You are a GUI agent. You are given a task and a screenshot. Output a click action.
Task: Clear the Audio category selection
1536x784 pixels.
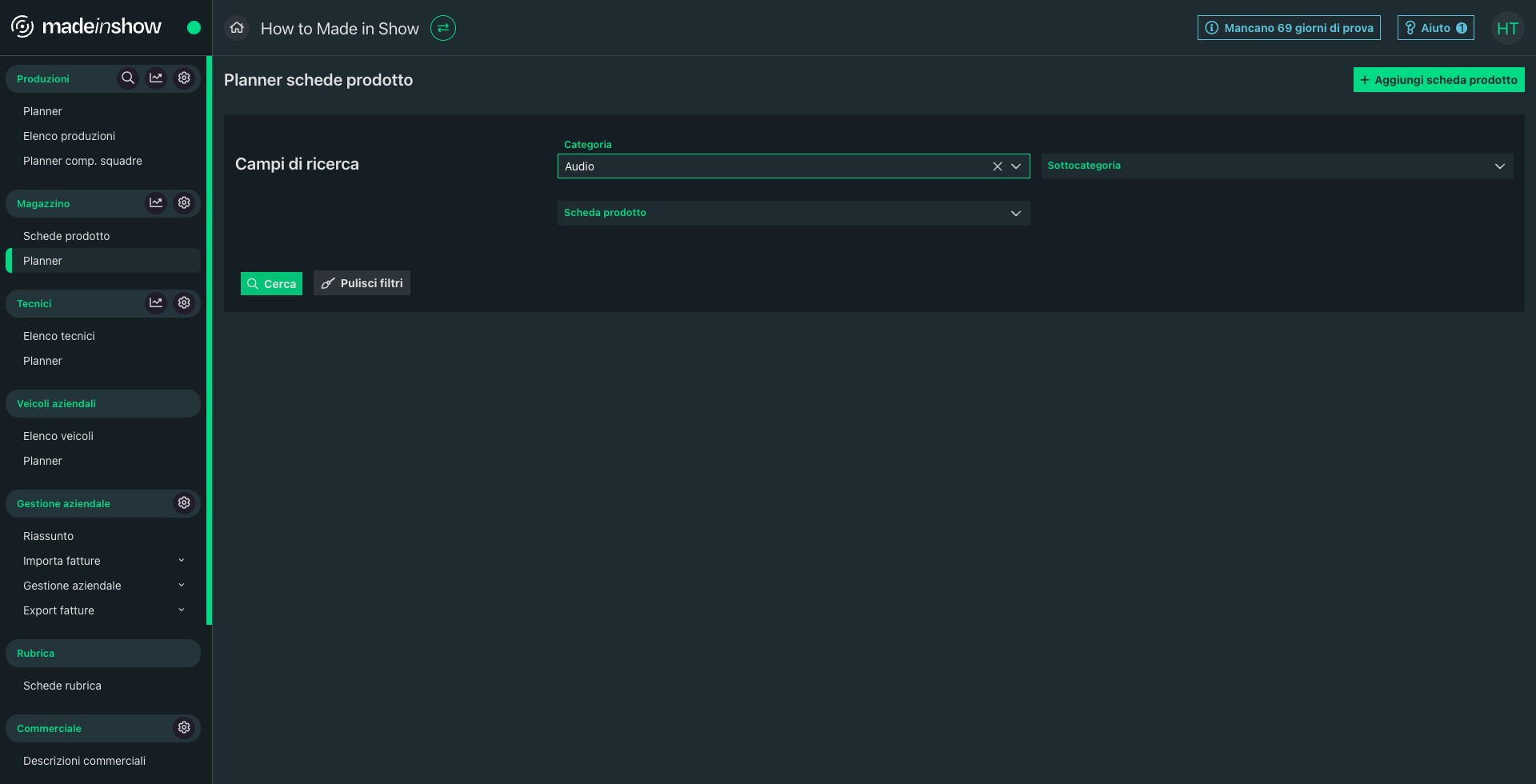tap(998, 166)
